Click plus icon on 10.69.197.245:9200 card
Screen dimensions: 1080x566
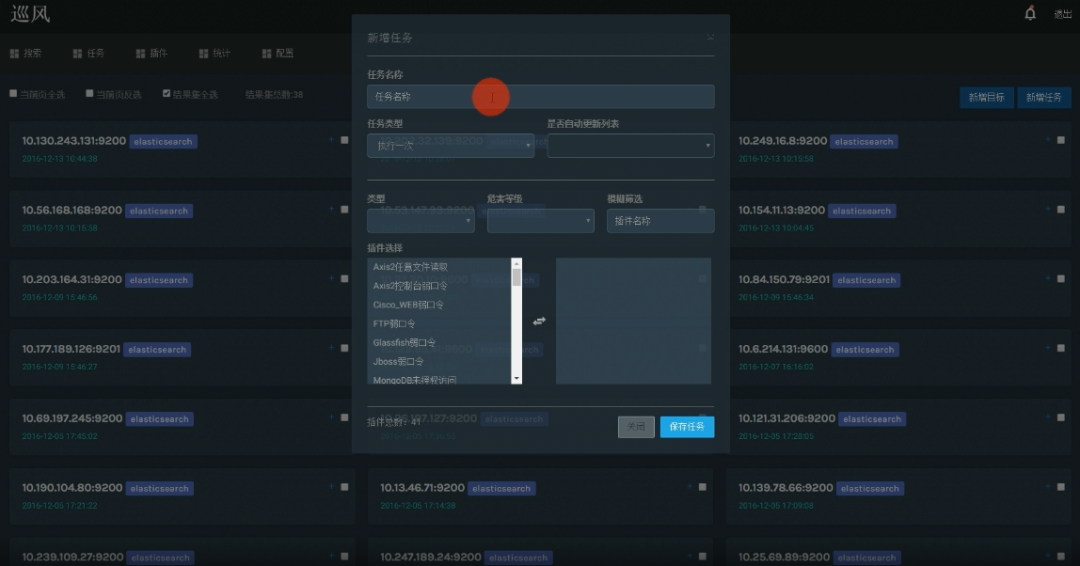(x=331, y=418)
